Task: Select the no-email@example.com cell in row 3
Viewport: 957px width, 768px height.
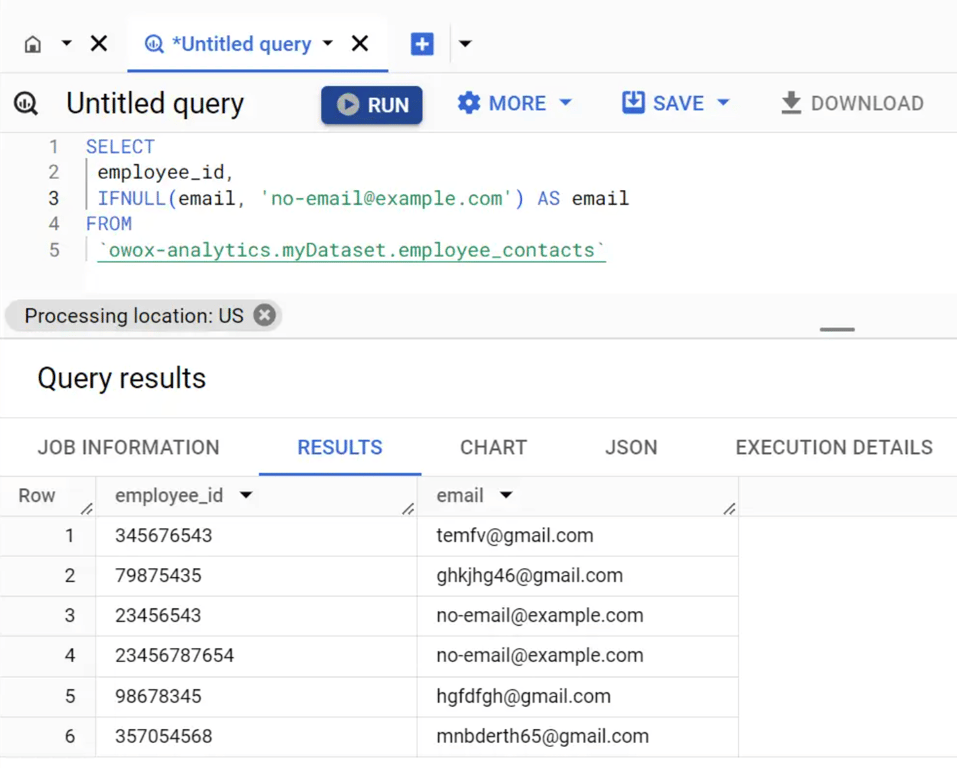Action: click(x=577, y=615)
